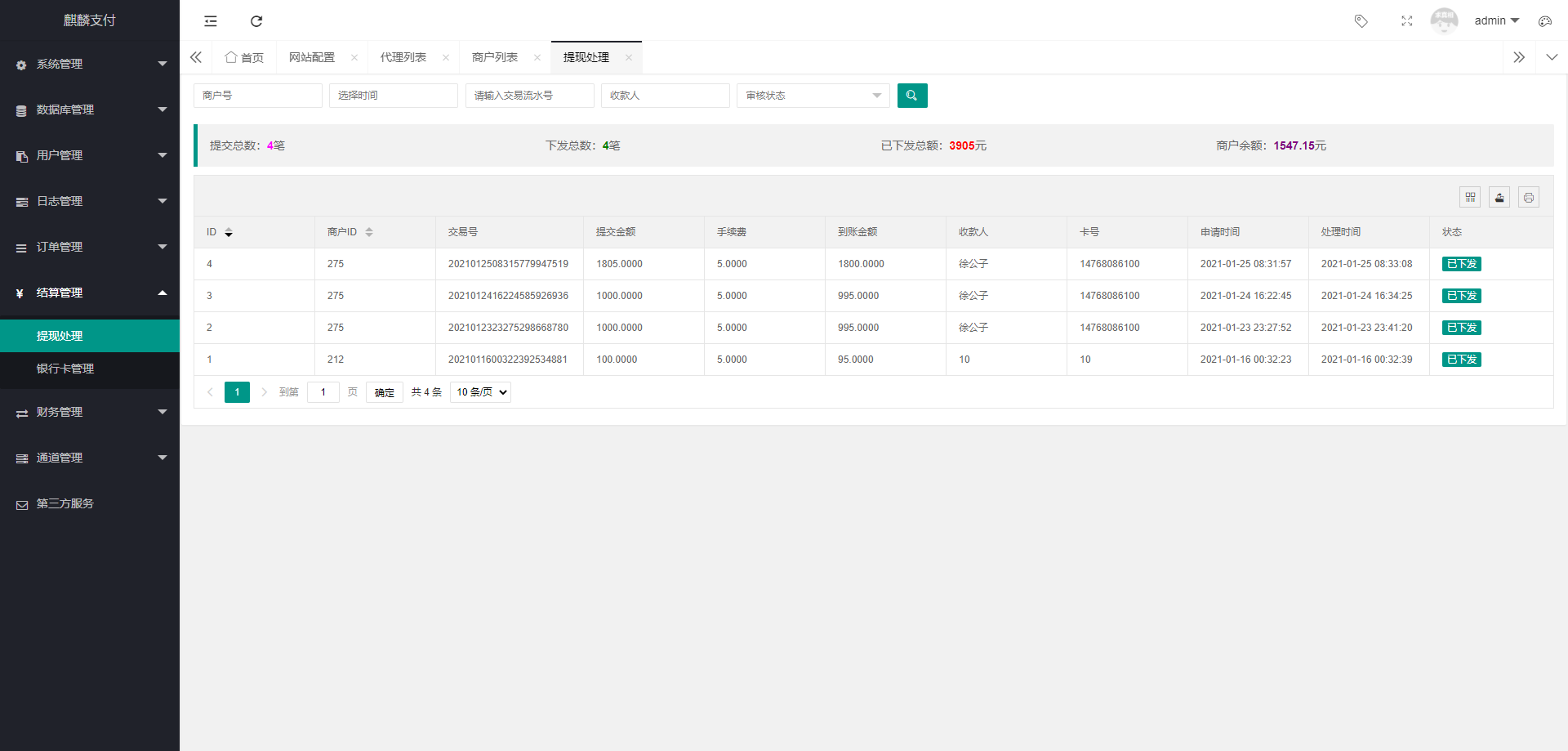Open the theme palette icon top right

tap(1545, 20)
